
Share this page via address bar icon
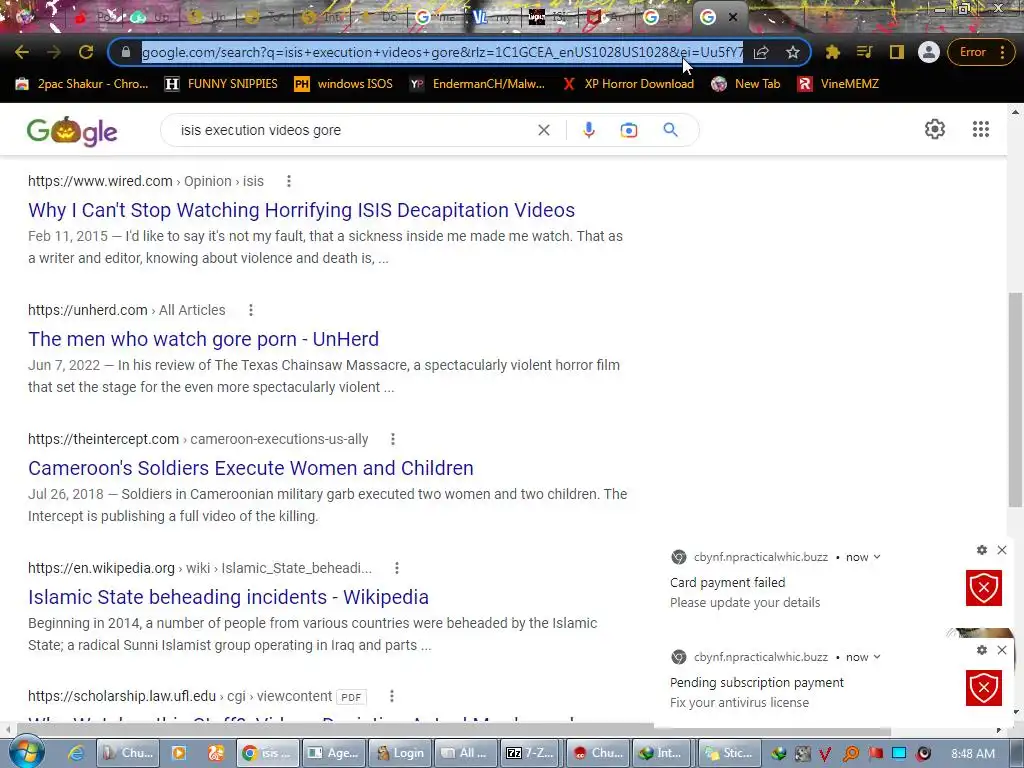pyautogui.click(x=761, y=52)
